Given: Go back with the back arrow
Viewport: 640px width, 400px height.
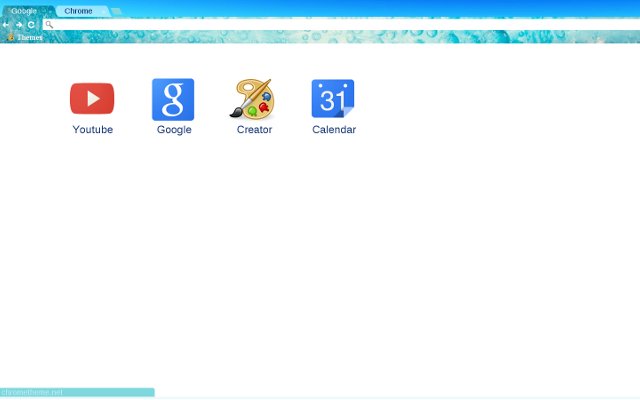Looking at the screenshot, I should [x=6, y=25].
